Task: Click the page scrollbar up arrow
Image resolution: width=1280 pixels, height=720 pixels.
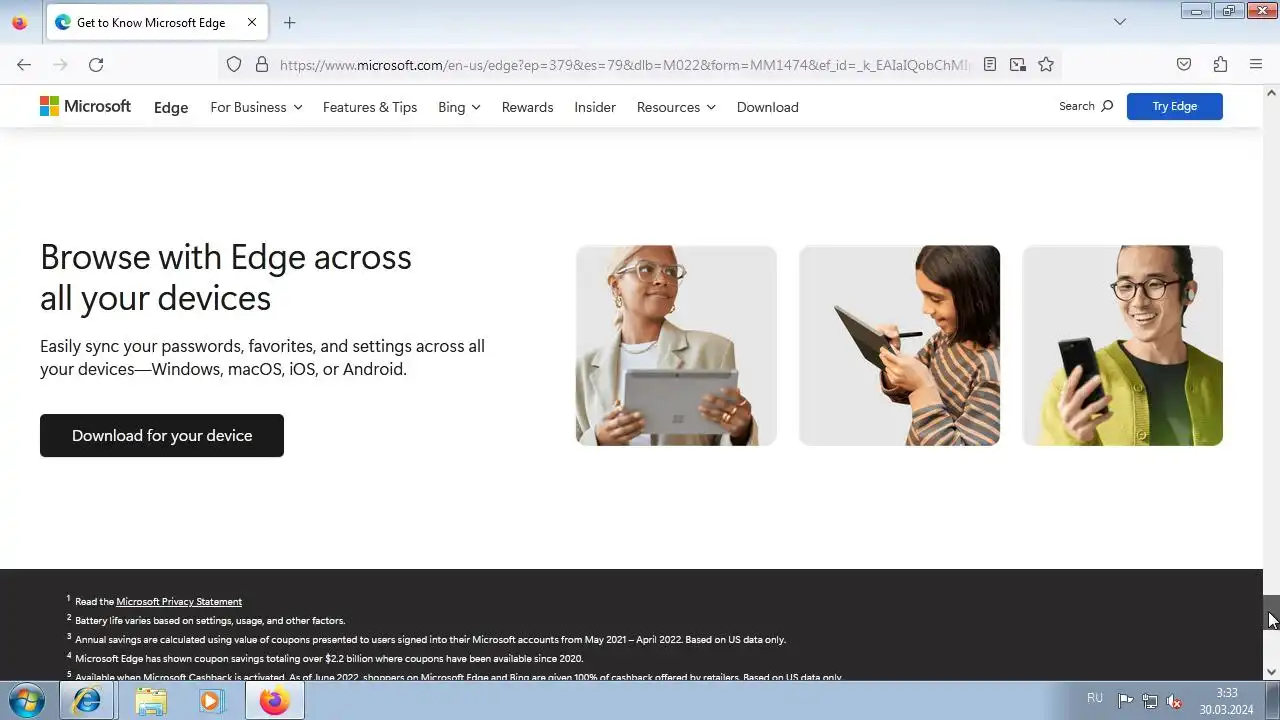Action: click(1271, 94)
